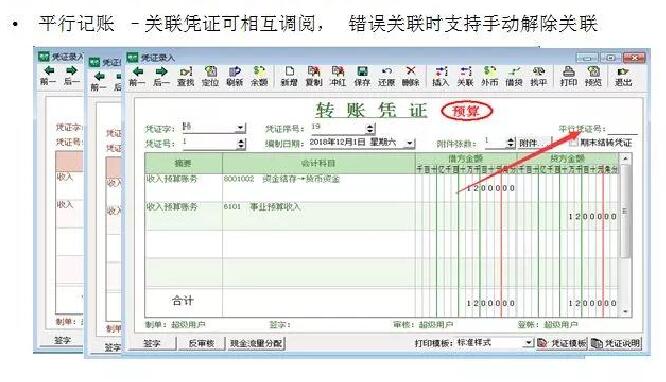This screenshot has height=382, width=666.
Task: Expand the 打印模板 template dropdown
Action: point(528,342)
